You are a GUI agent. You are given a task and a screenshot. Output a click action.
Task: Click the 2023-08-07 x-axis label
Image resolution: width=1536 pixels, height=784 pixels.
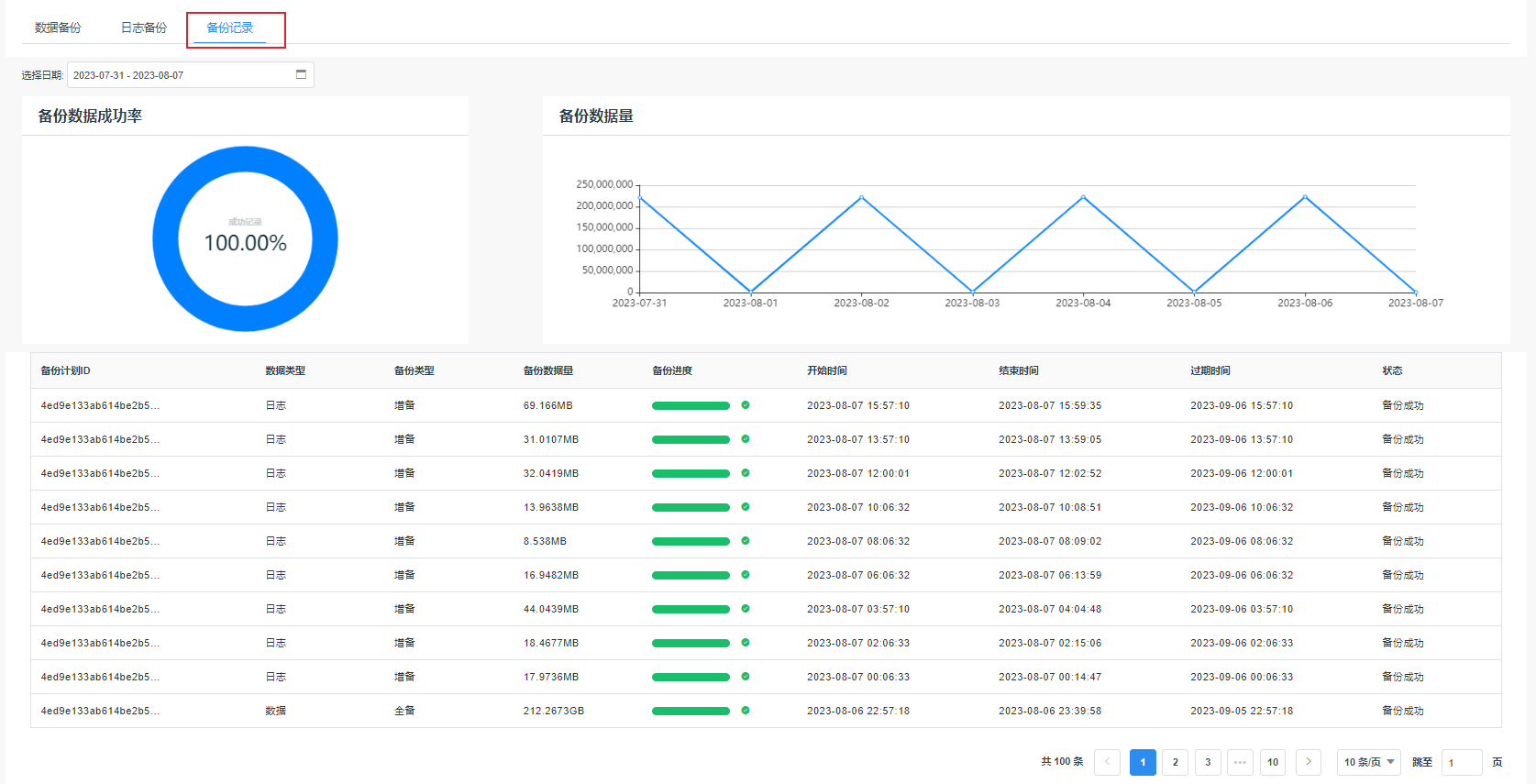pos(1415,303)
